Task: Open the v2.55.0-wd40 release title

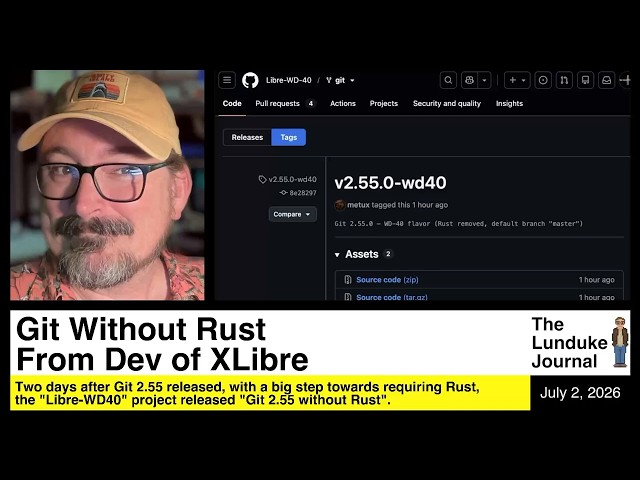Action: coord(390,183)
